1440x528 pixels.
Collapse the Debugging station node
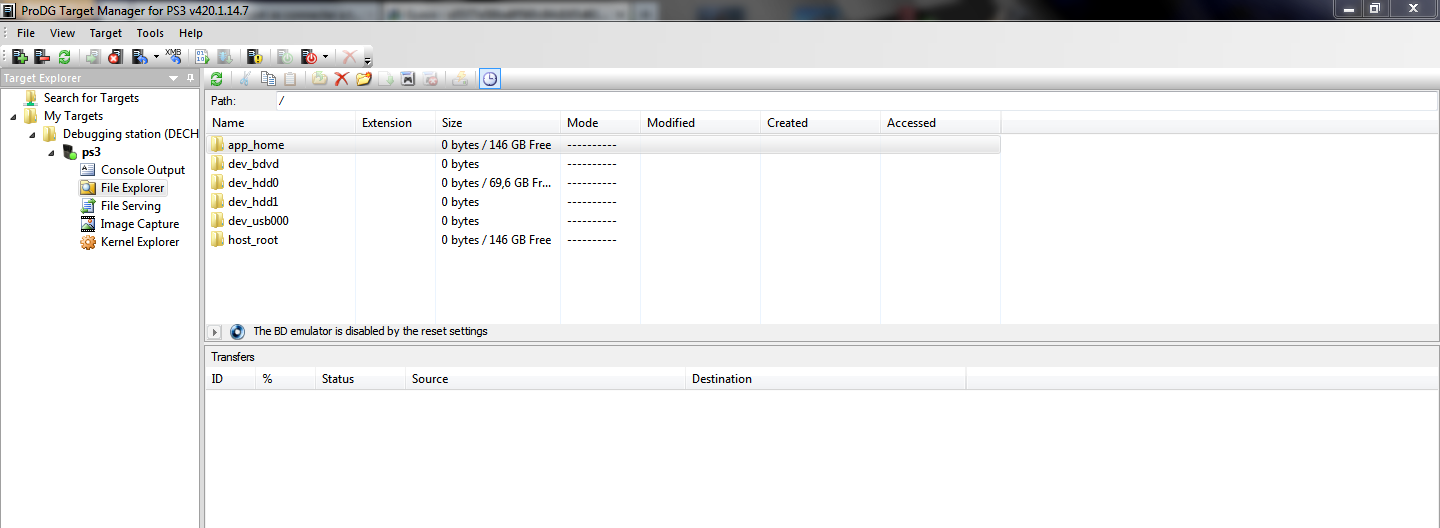point(32,134)
